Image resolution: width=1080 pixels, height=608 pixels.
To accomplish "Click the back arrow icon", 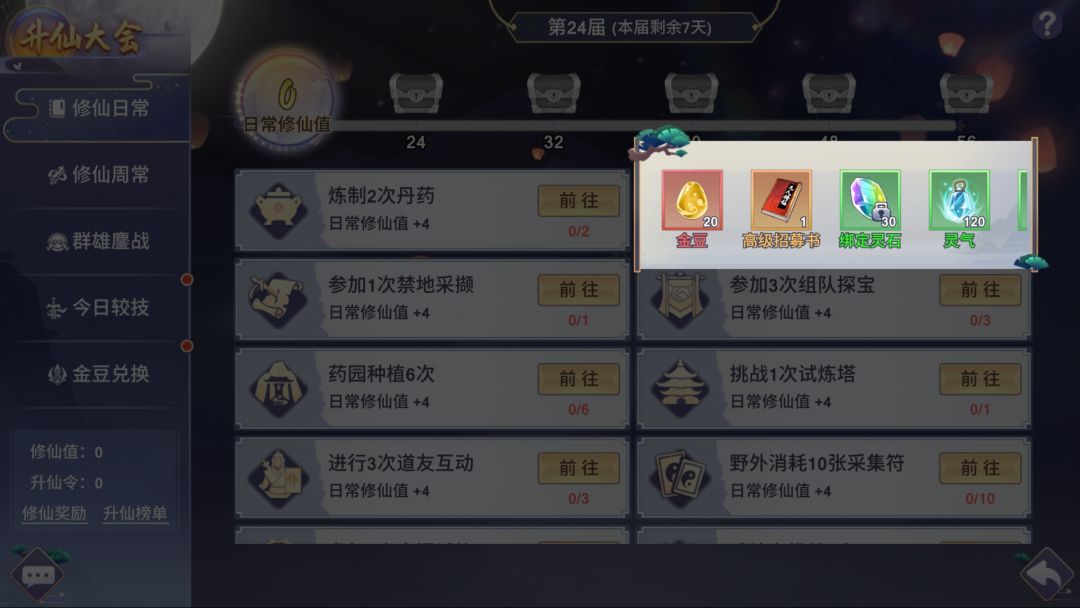I will point(1046,574).
